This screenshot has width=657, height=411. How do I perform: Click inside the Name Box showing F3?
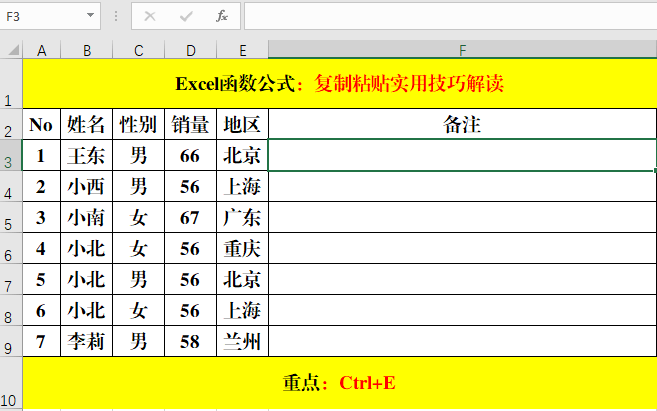tap(42, 16)
